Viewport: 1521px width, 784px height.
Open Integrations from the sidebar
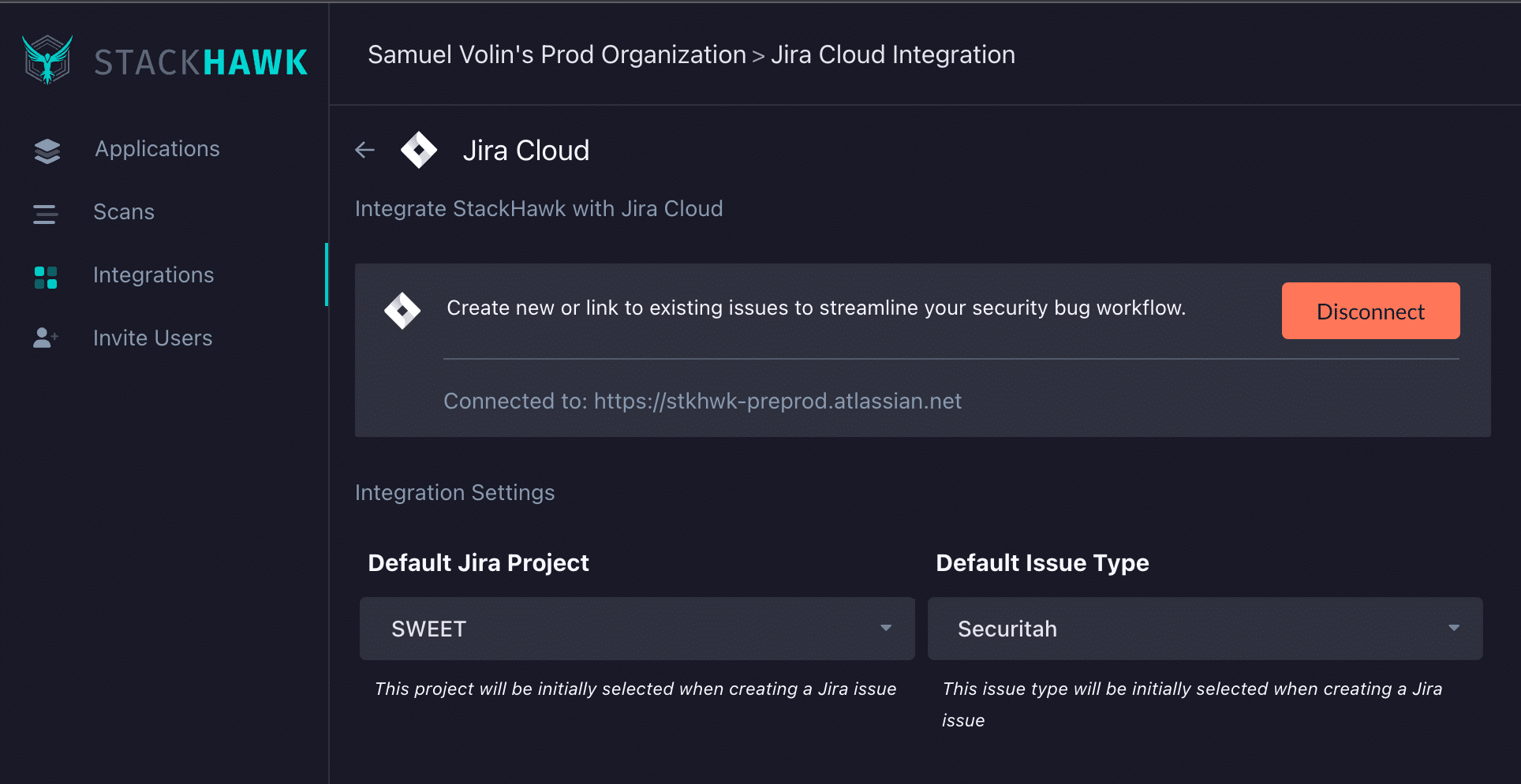coord(154,275)
